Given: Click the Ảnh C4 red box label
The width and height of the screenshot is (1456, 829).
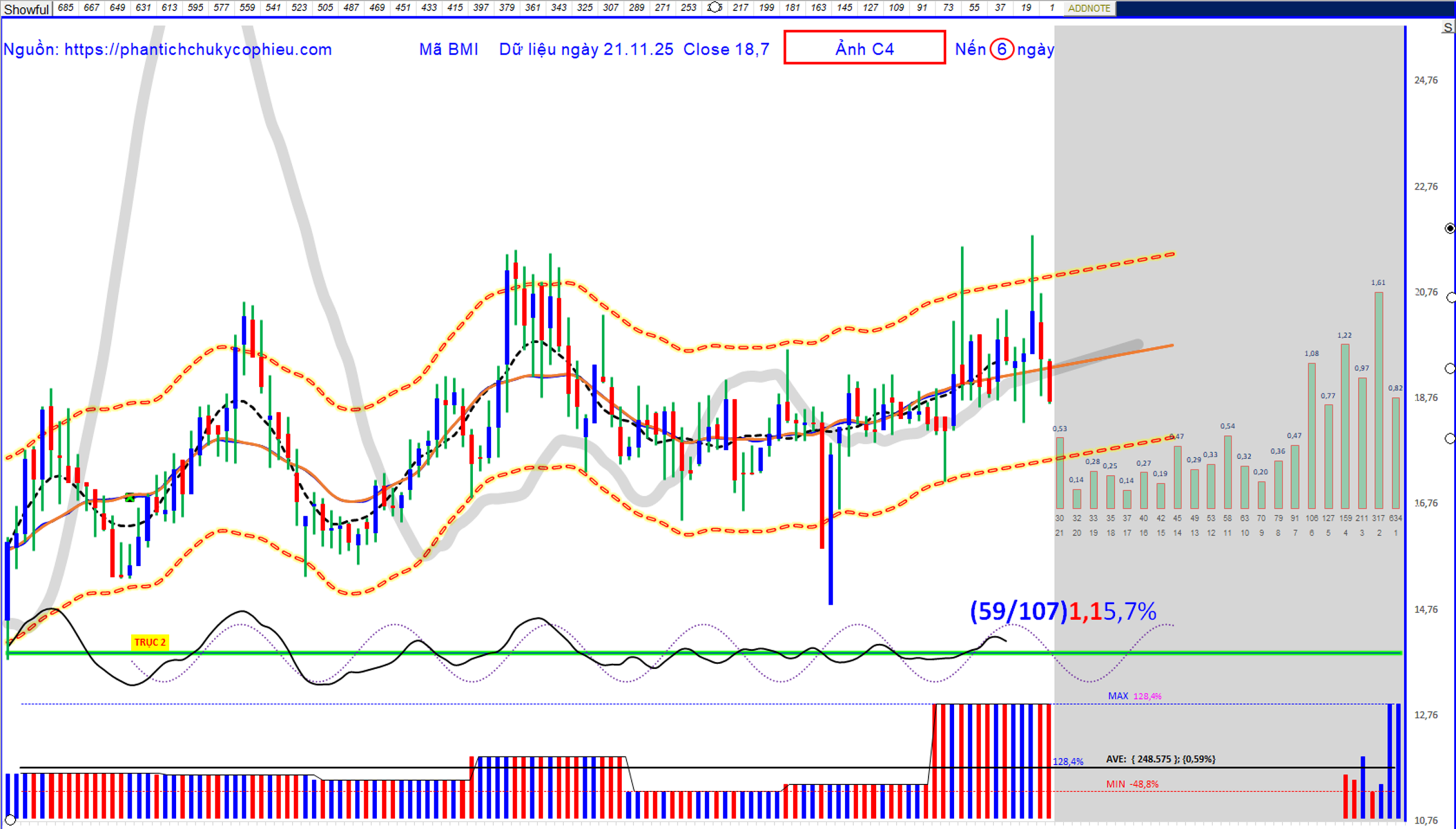Looking at the screenshot, I should pyautogui.click(x=864, y=48).
